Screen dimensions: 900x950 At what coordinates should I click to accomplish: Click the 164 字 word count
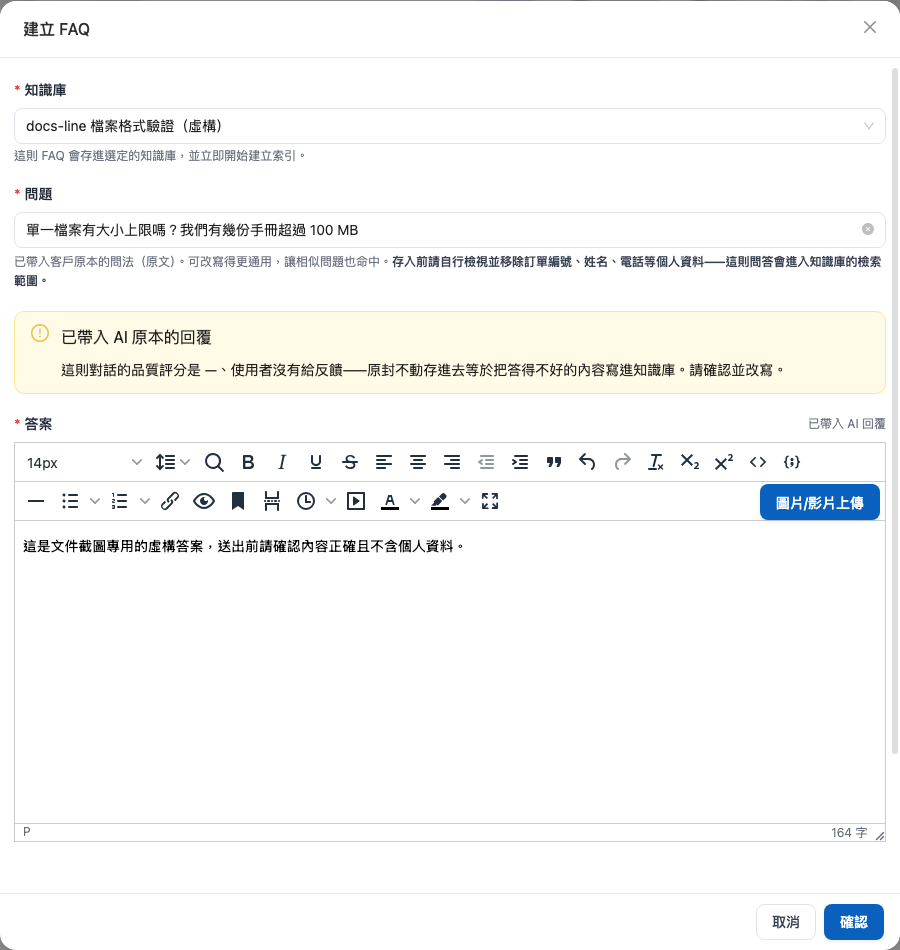tap(849, 832)
